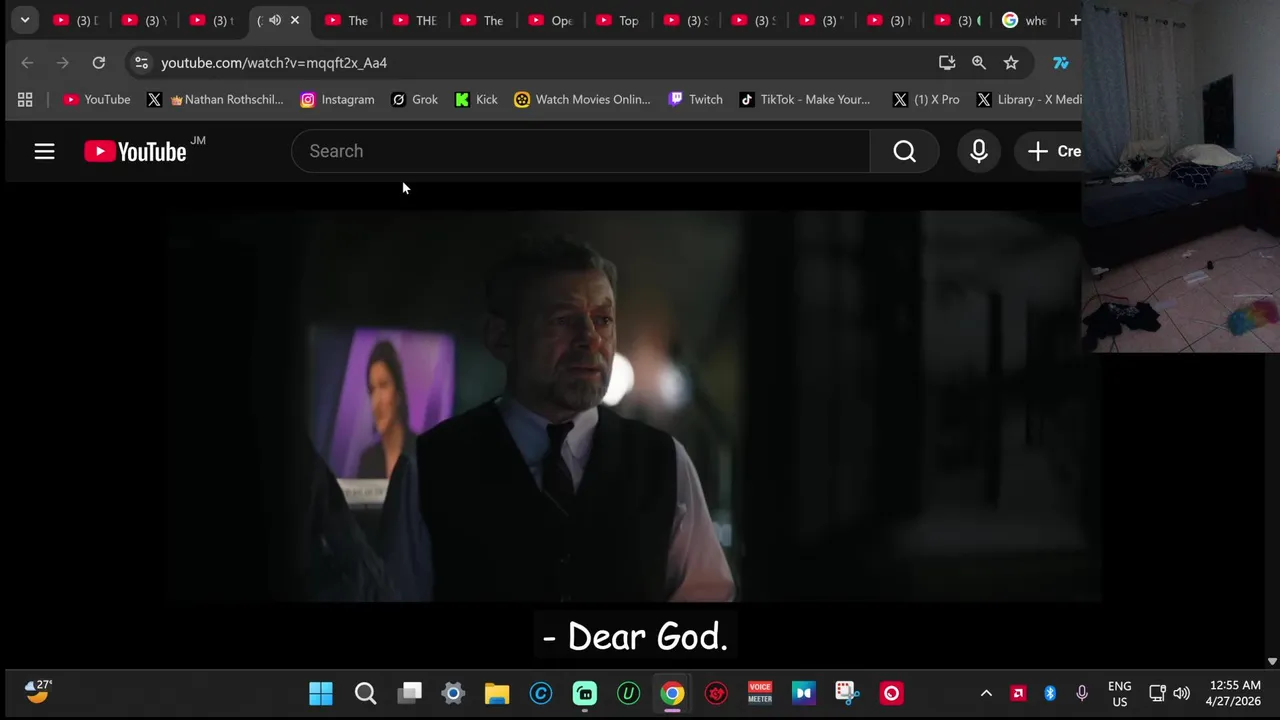This screenshot has width=1280, height=720.
Task: Click the magnifier search submit button
Action: pos(904,151)
